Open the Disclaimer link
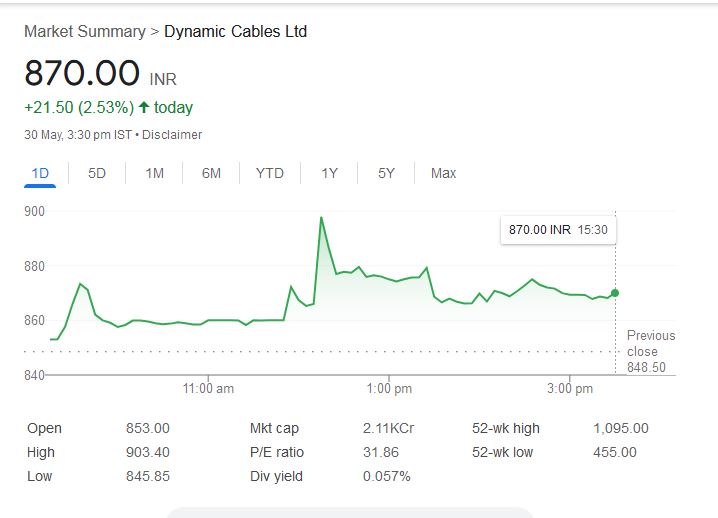 pos(172,134)
